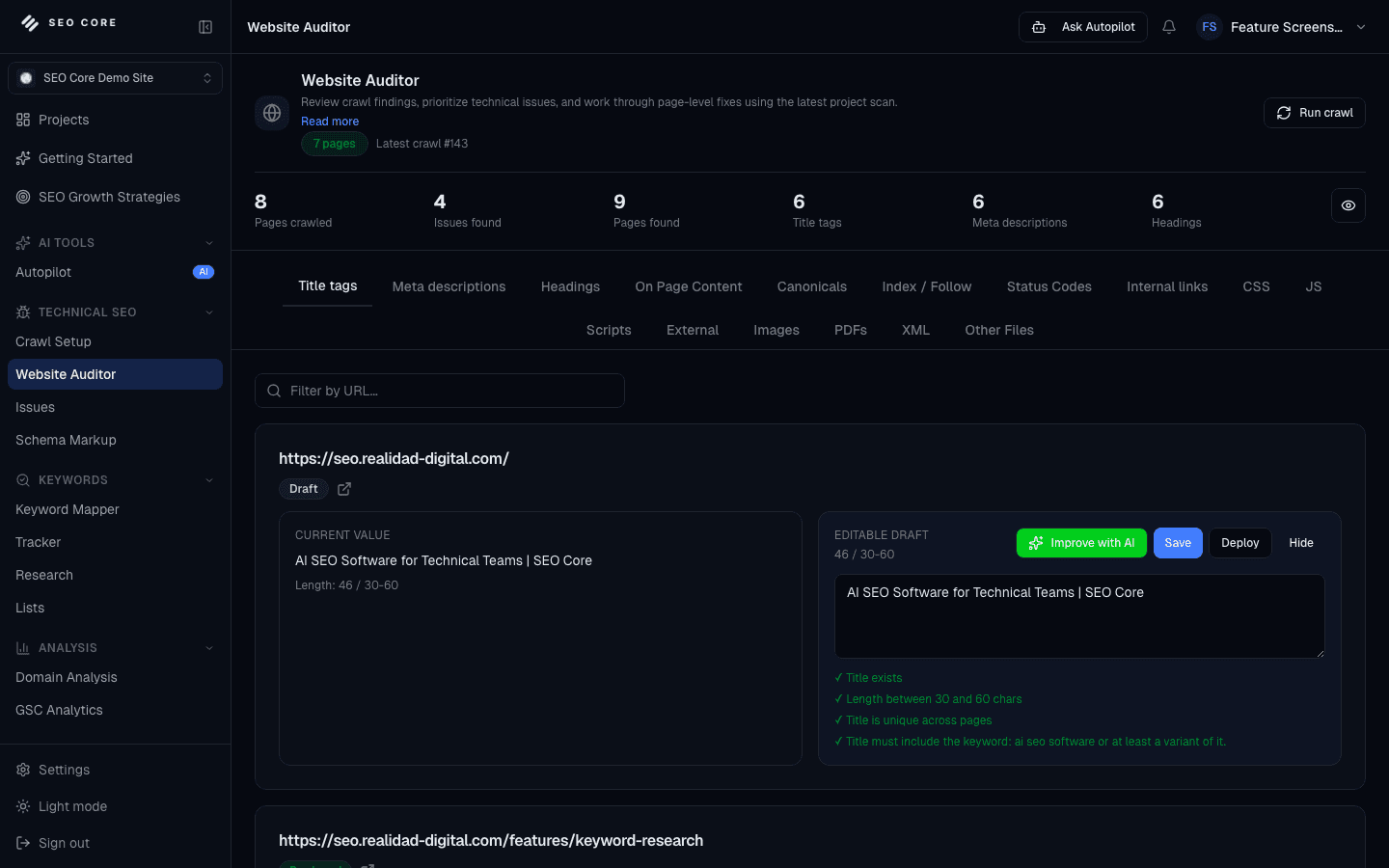The width and height of the screenshot is (1389, 868).
Task: Click the Analysis chart icon in sidebar
Action: point(23,648)
